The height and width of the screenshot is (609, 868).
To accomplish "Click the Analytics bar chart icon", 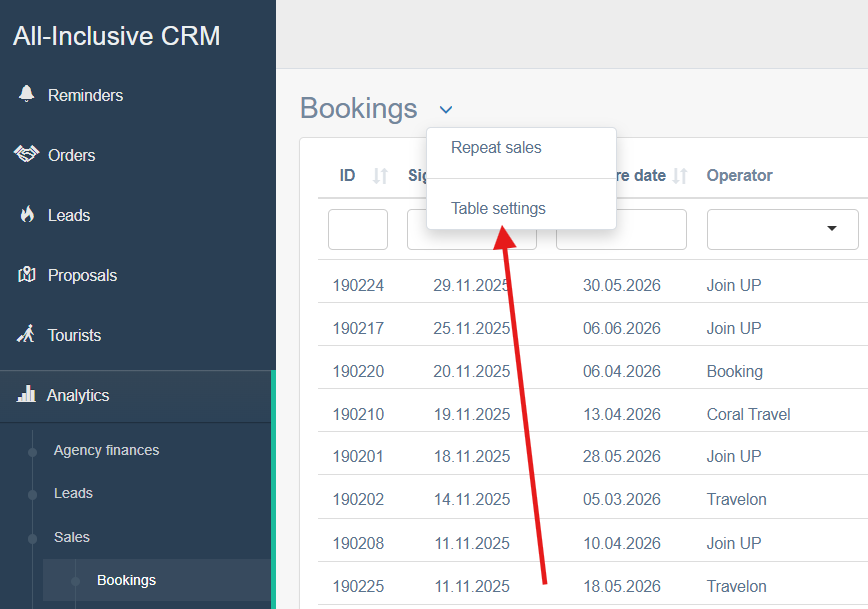I will [27, 394].
